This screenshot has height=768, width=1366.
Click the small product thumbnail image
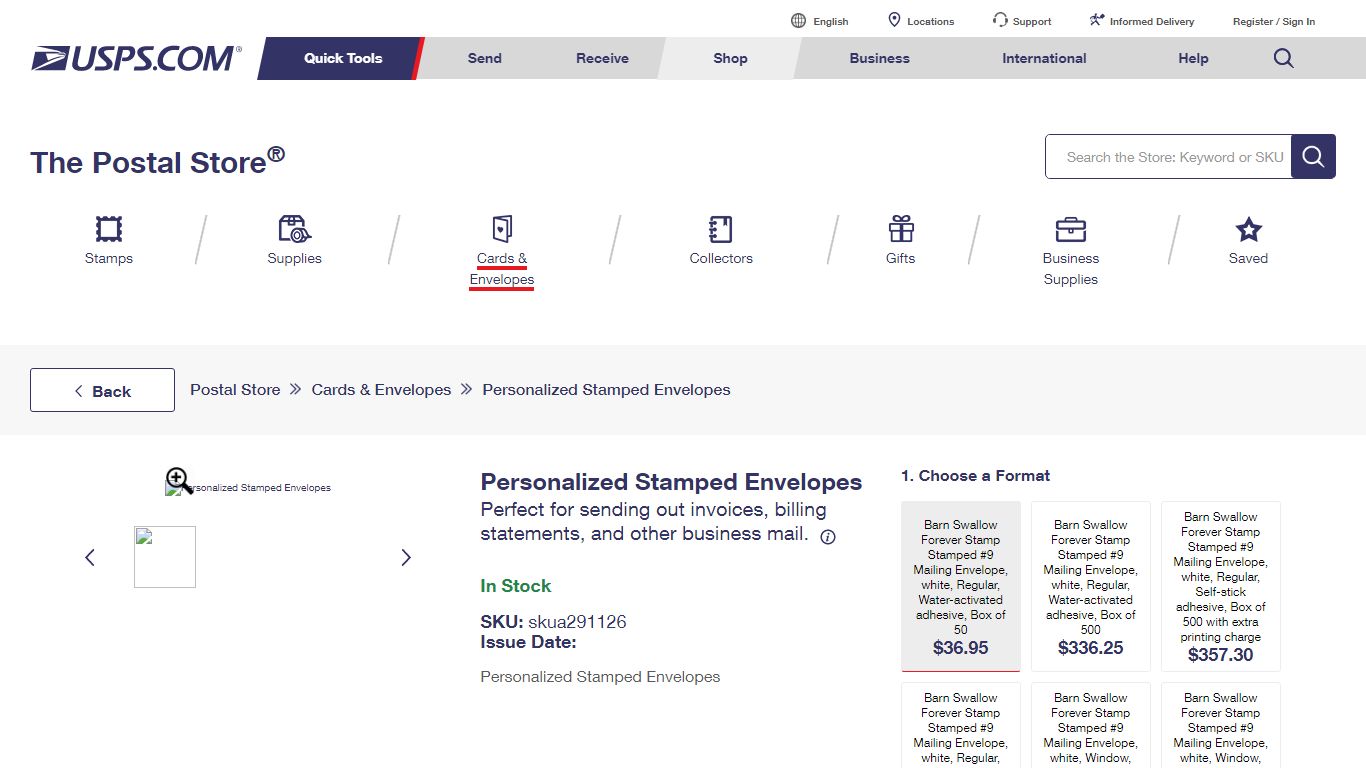165,557
